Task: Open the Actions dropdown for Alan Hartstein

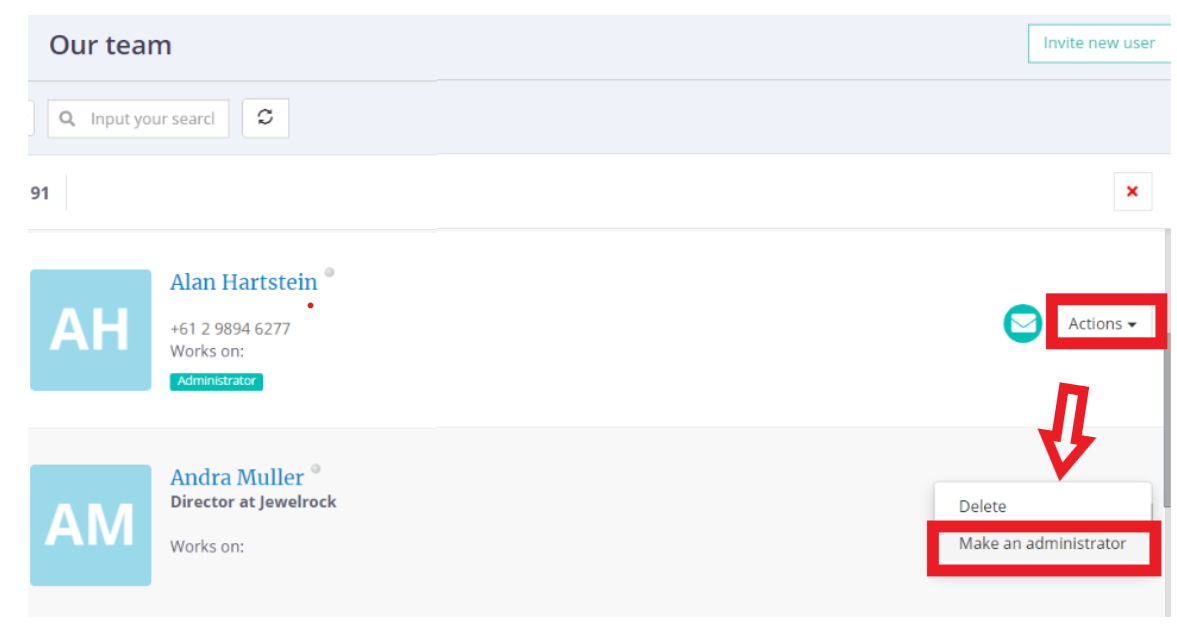Action: pos(1102,324)
